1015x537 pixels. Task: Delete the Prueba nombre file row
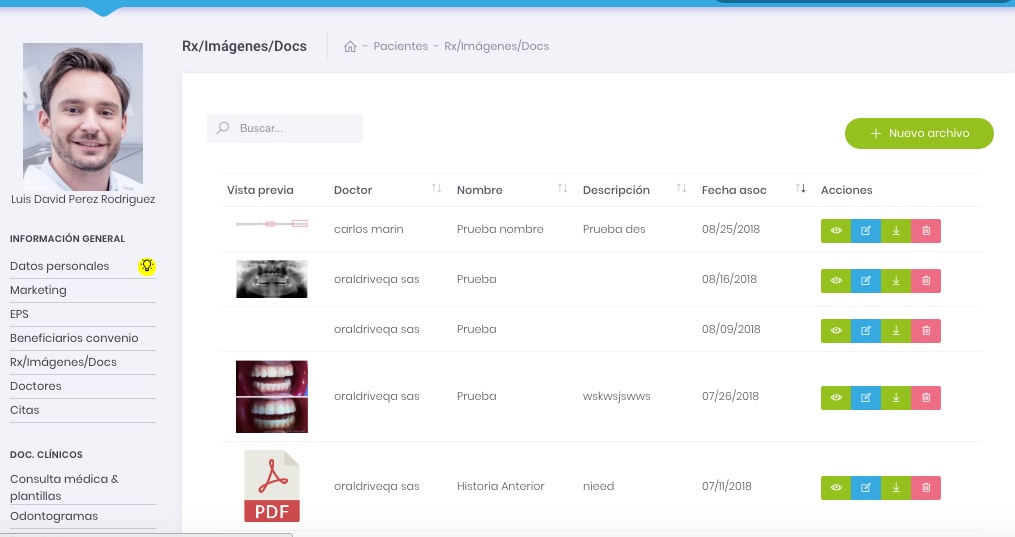pos(926,231)
